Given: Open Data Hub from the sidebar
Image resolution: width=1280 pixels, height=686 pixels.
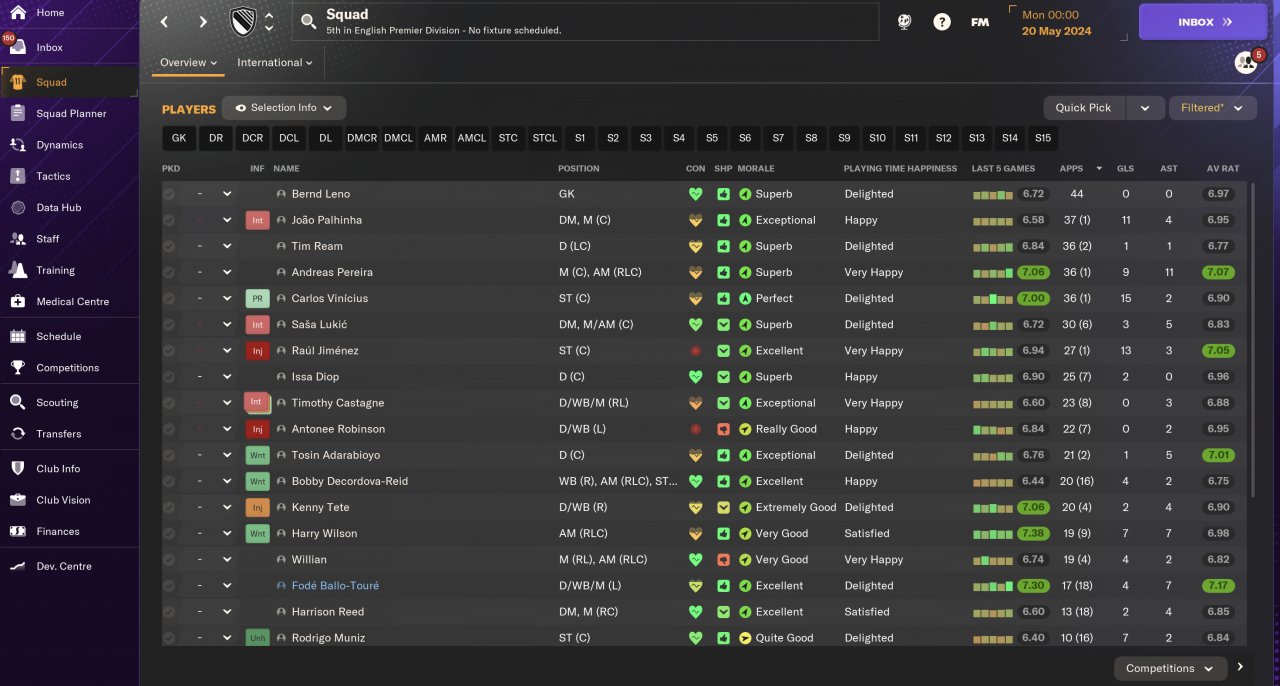Looking at the screenshot, I should 57,208.
